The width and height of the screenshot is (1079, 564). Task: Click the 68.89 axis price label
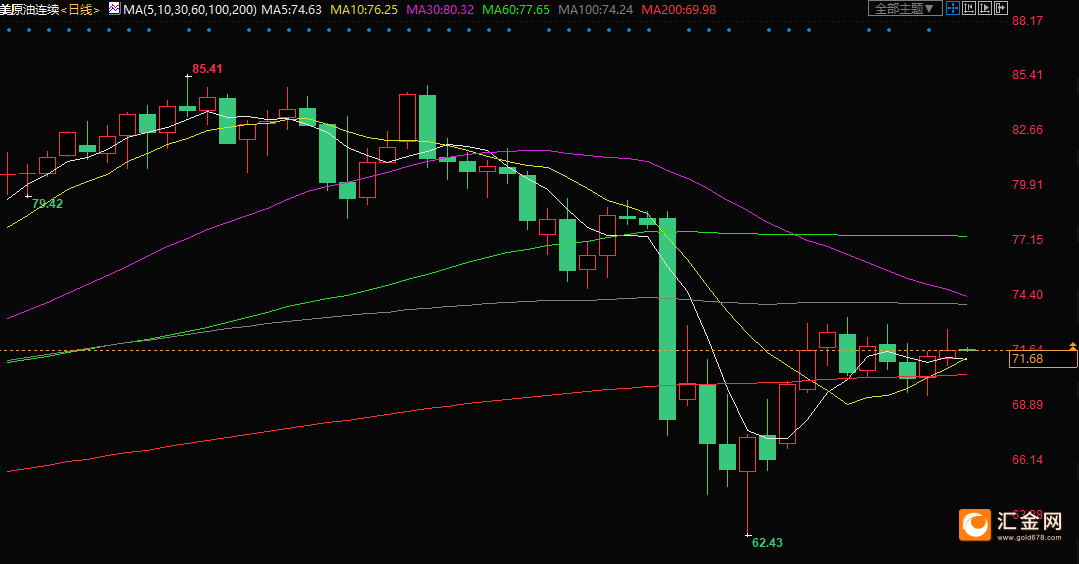point(1027,404)
